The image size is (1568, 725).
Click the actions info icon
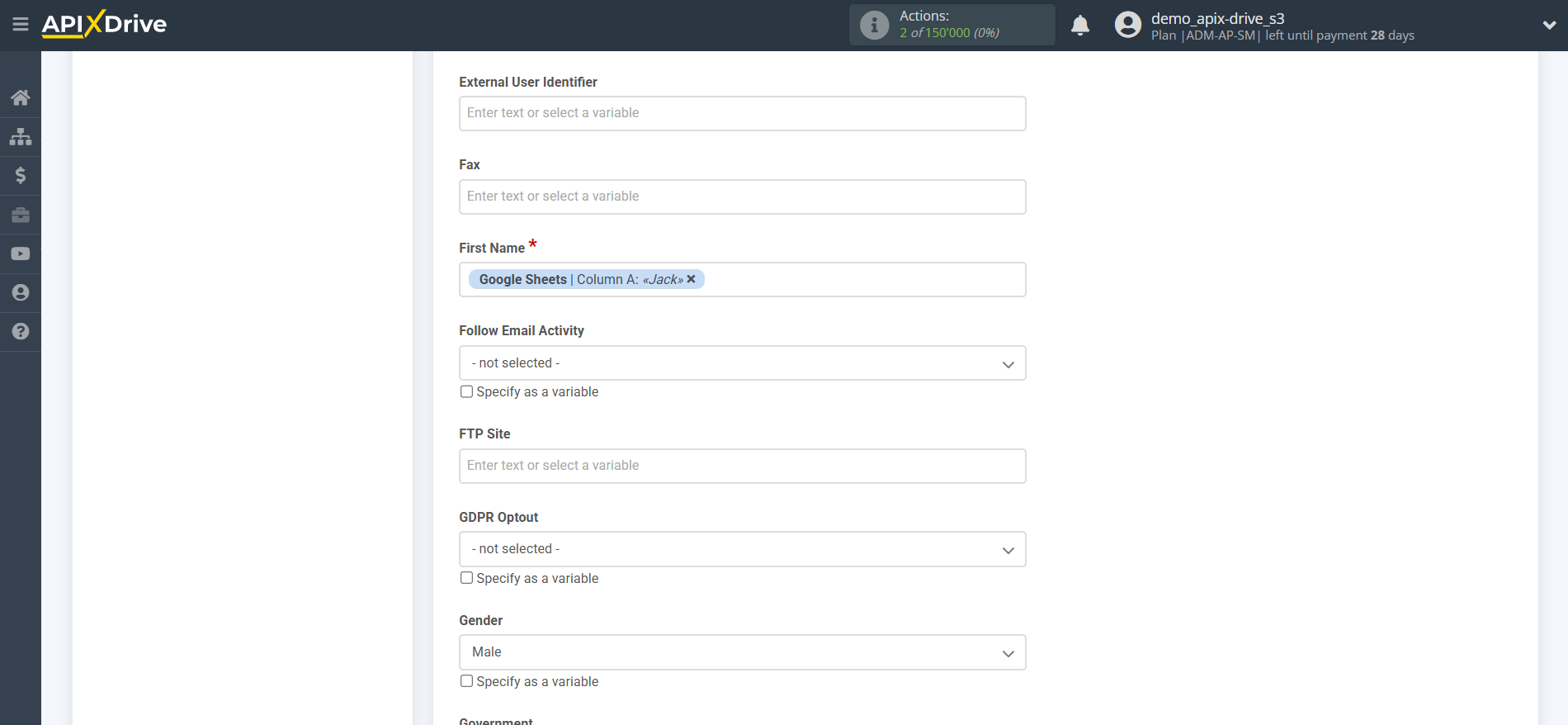point(874,25)
